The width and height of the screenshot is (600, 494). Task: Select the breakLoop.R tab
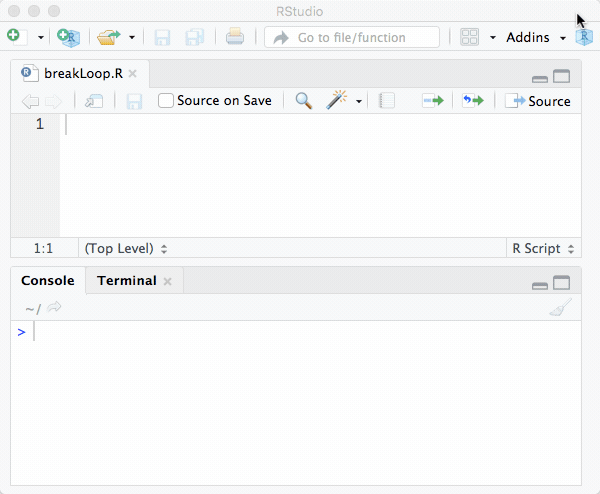[x=79, y=73]
